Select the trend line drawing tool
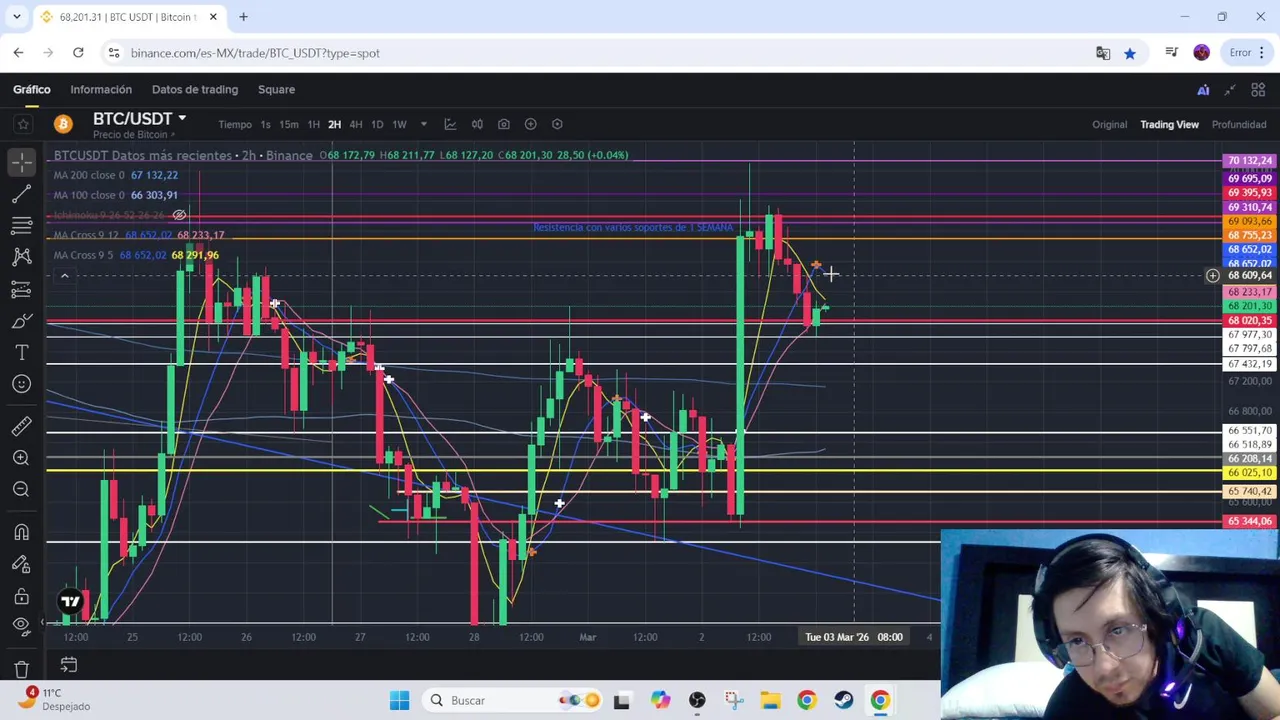 coord(22,193)
